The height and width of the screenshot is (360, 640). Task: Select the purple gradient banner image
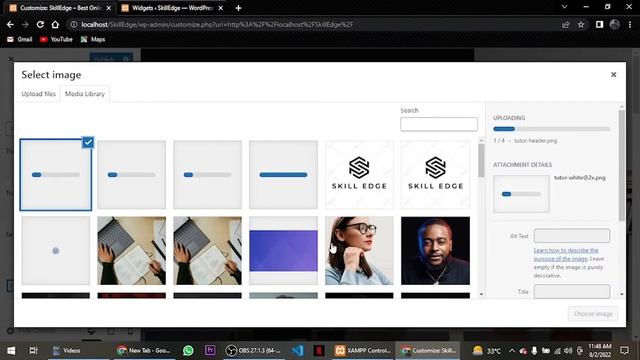tap(283, 251)
